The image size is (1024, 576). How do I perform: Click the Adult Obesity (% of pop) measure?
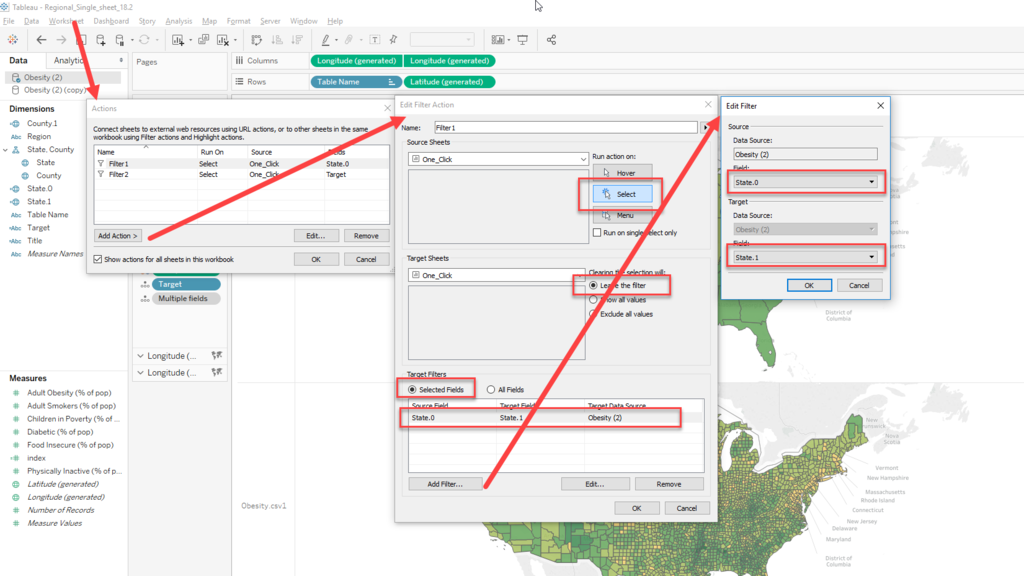[69, 392]
